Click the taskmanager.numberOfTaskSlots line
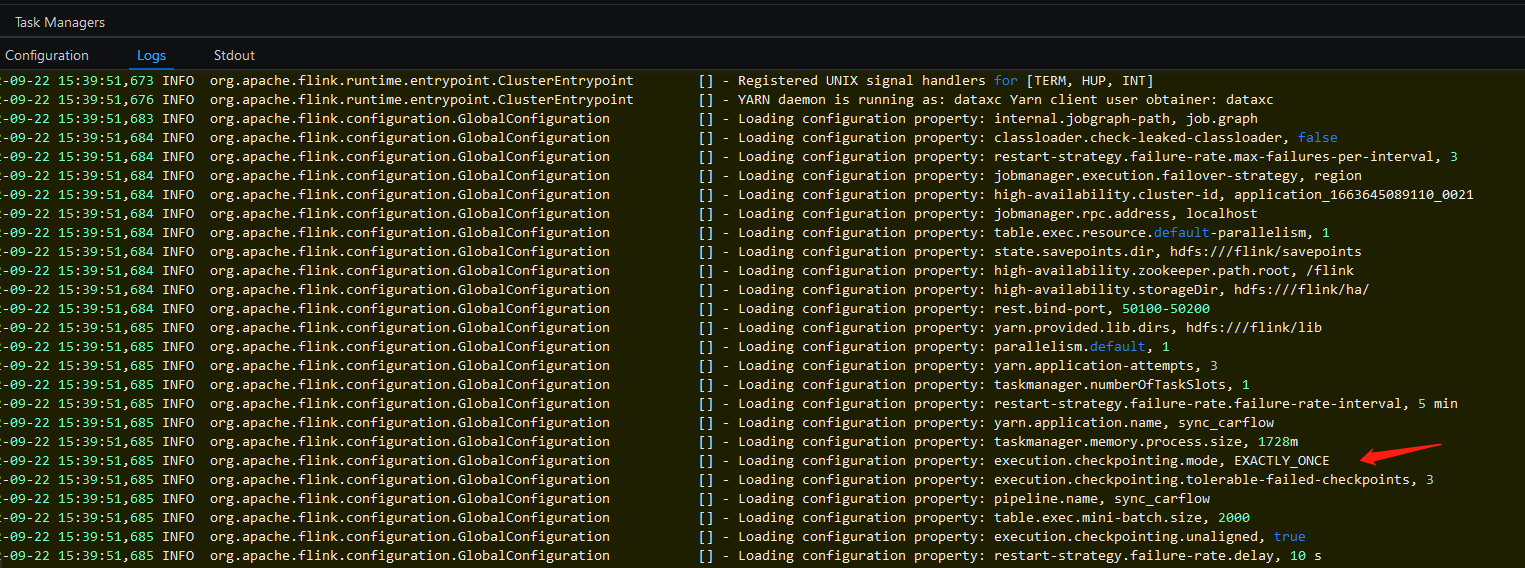The width and height of the screenshot is (1525, 568). point(625,385)
